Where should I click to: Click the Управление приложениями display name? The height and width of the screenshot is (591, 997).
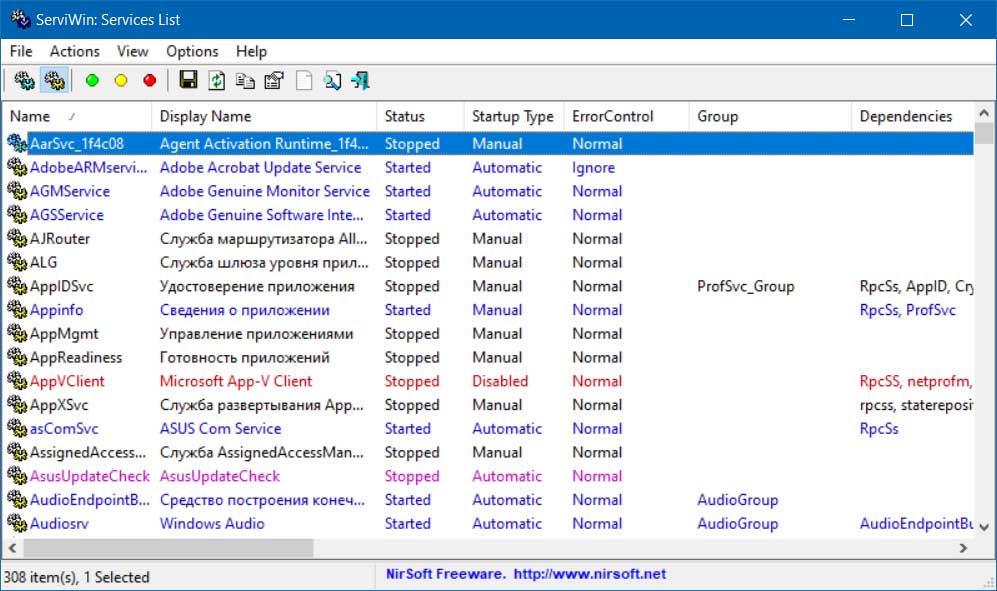256,333
